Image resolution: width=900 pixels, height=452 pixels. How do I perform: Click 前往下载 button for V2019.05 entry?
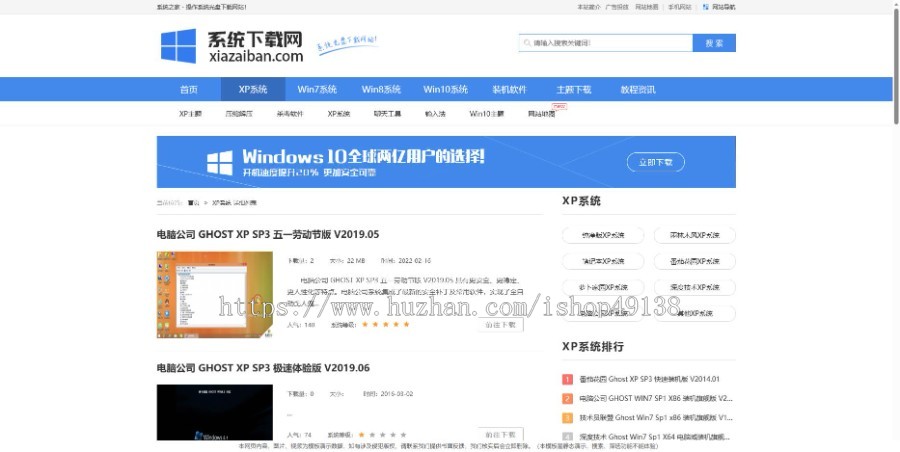tap(501, 324)
